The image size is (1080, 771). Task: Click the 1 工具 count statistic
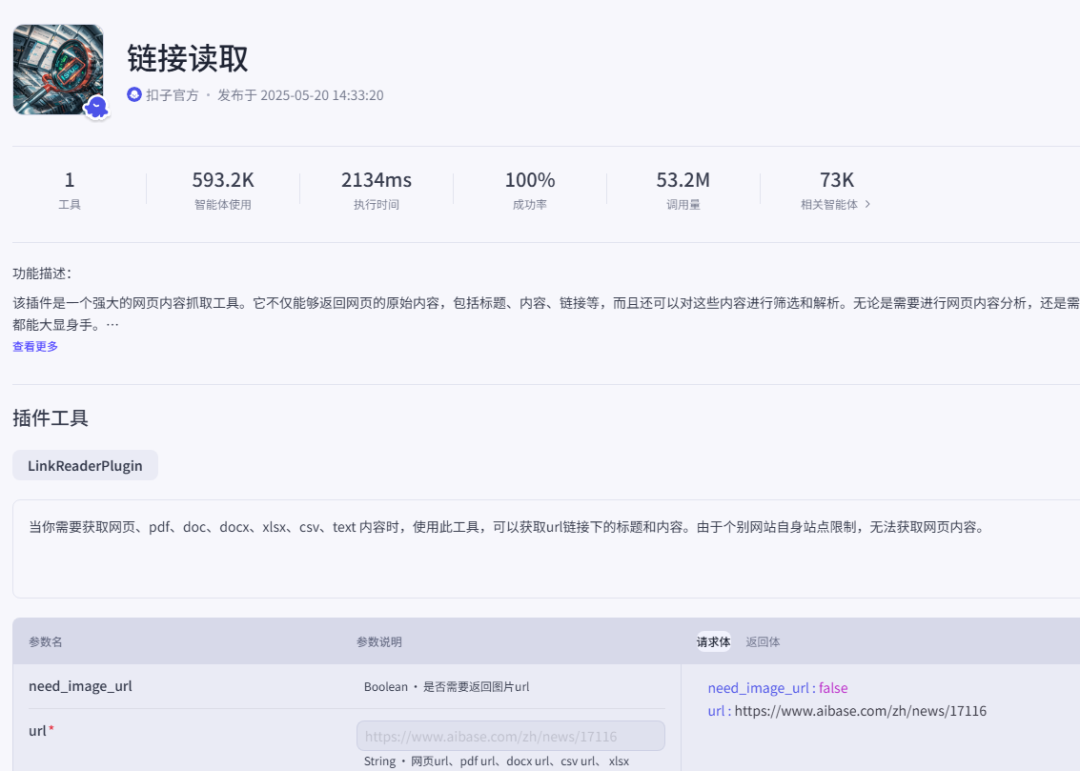point(69,180)
